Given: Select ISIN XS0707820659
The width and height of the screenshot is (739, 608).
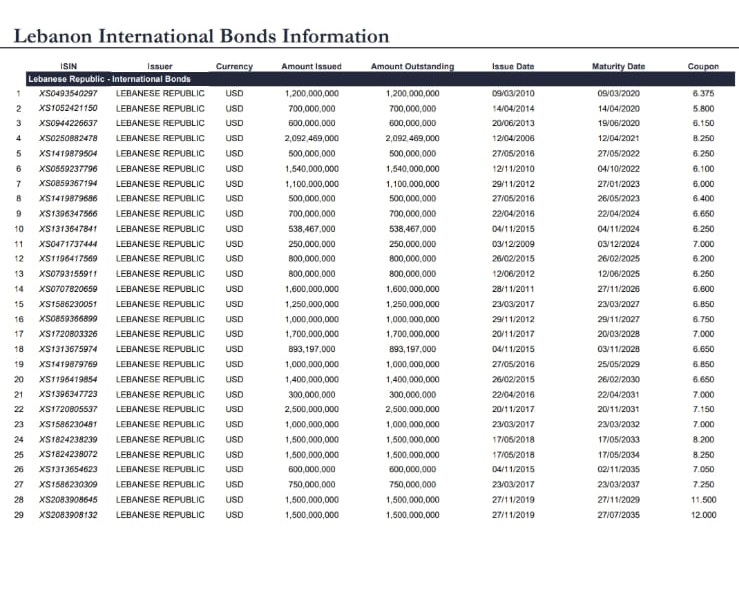Looking at the screenshot, I should [68, 288].
